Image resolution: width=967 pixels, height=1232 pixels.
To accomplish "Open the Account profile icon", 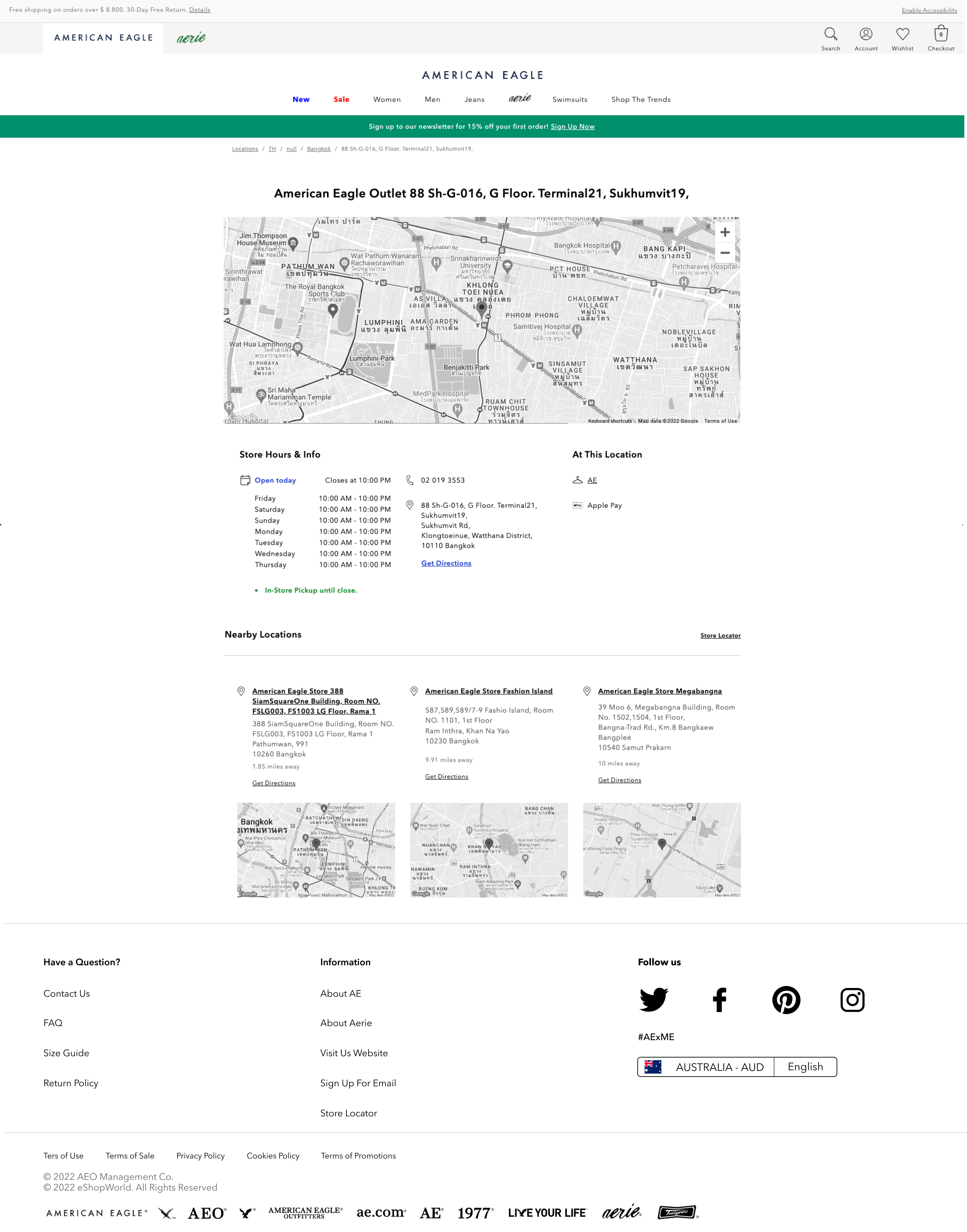I will (x=866, y=34).
